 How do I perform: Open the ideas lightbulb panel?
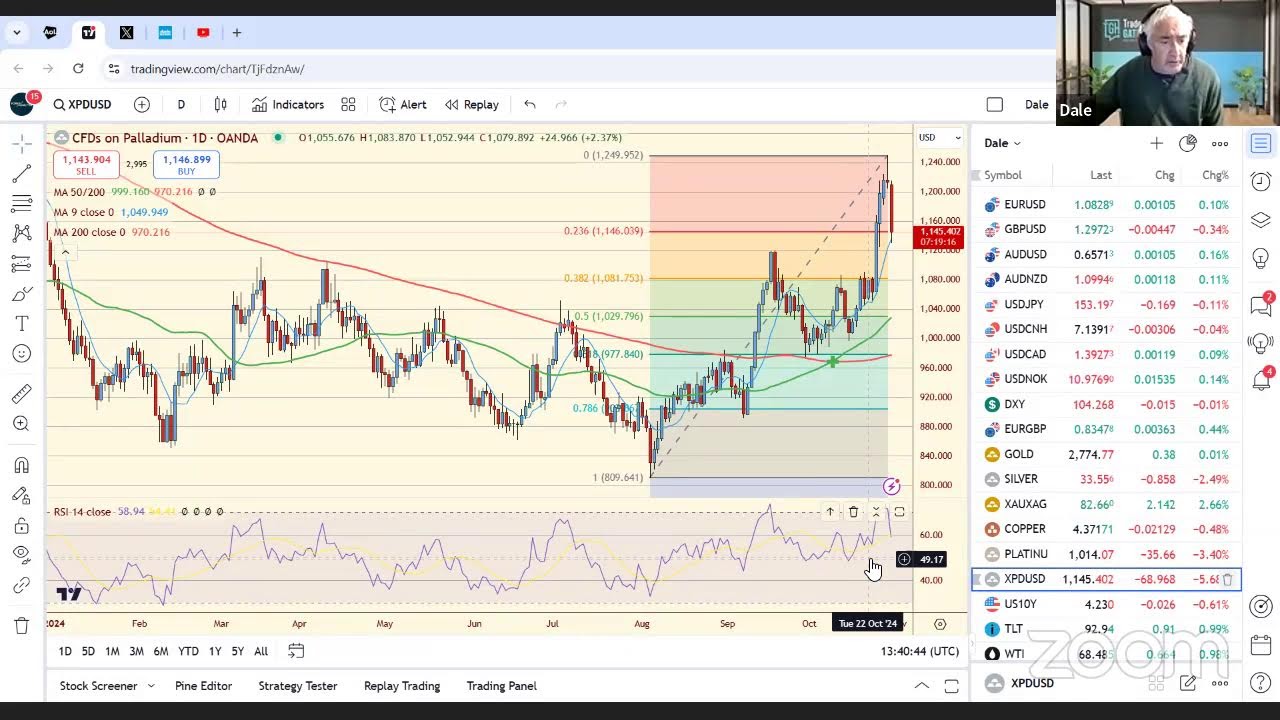tap(1261, 257)
